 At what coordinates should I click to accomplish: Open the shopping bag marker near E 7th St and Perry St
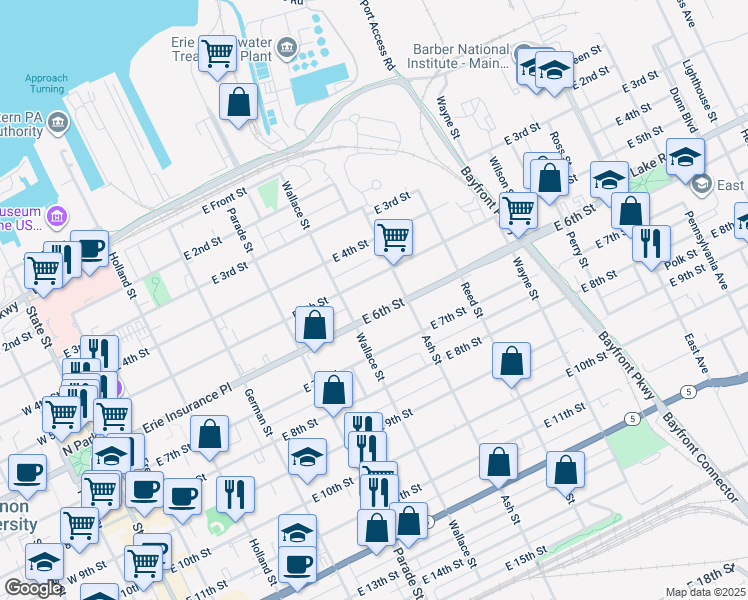[630, 211]
